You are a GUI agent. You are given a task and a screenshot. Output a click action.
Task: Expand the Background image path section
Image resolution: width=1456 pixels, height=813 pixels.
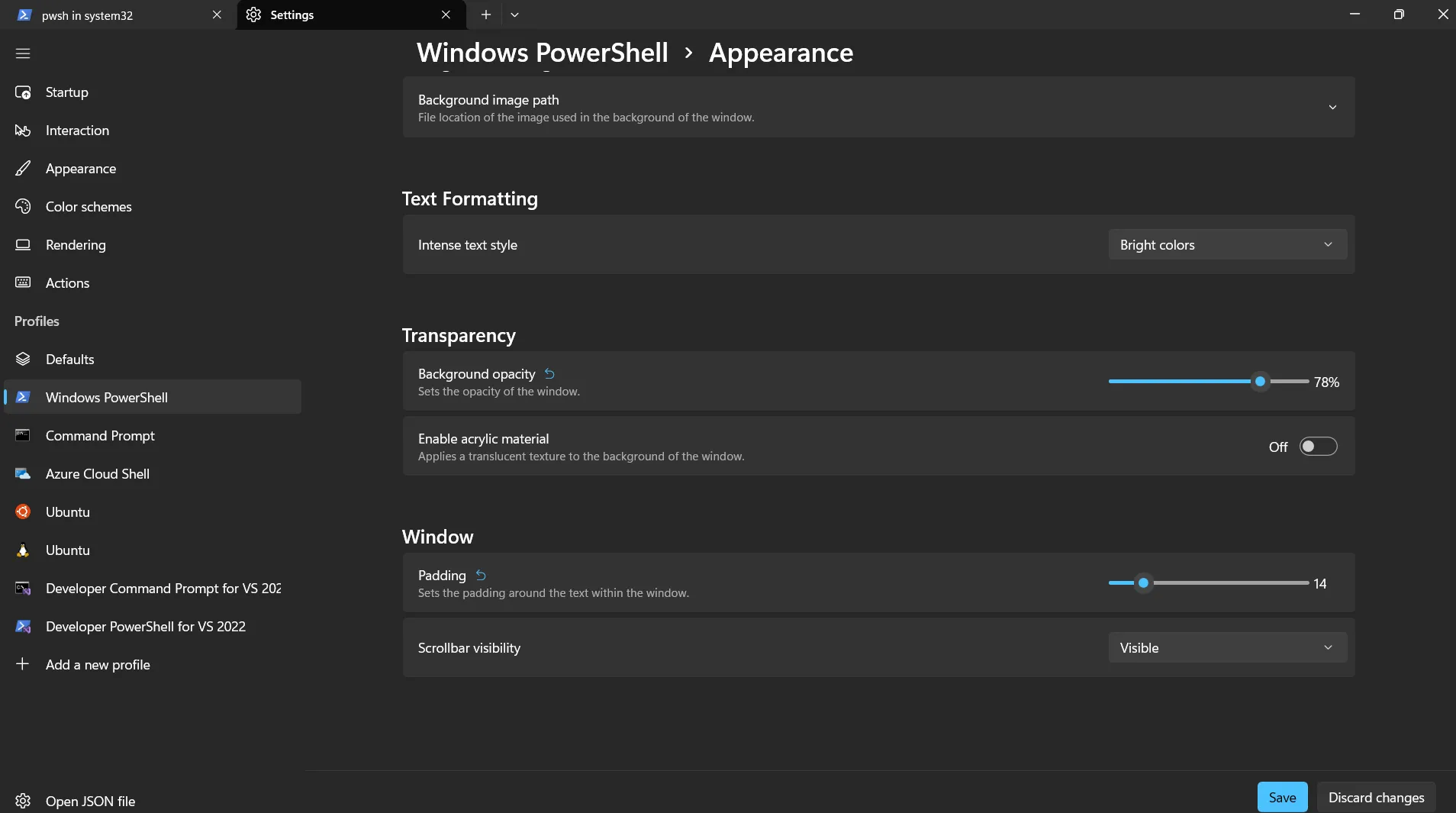coord(879,107)
